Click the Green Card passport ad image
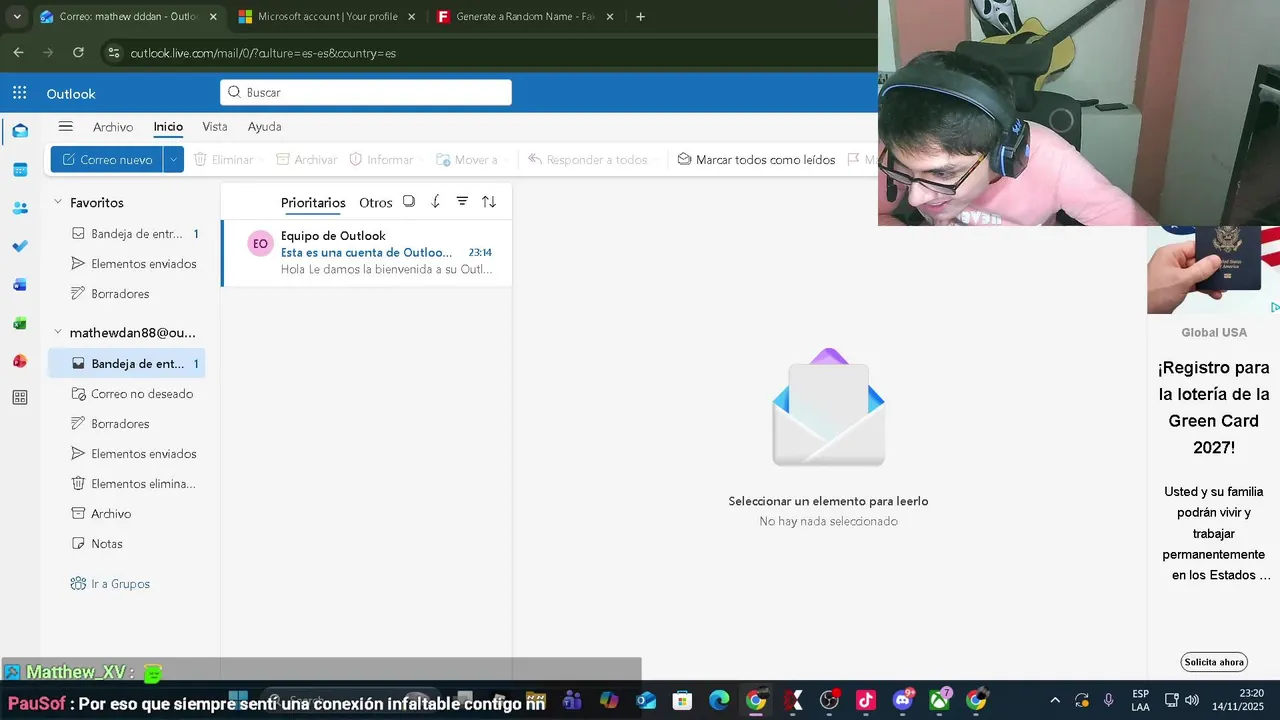 pos(1213,270)
